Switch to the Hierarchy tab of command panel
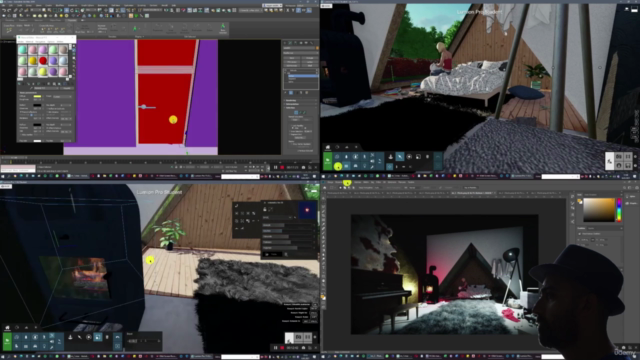This screenshot has width=640, height=360. (296, 42)
